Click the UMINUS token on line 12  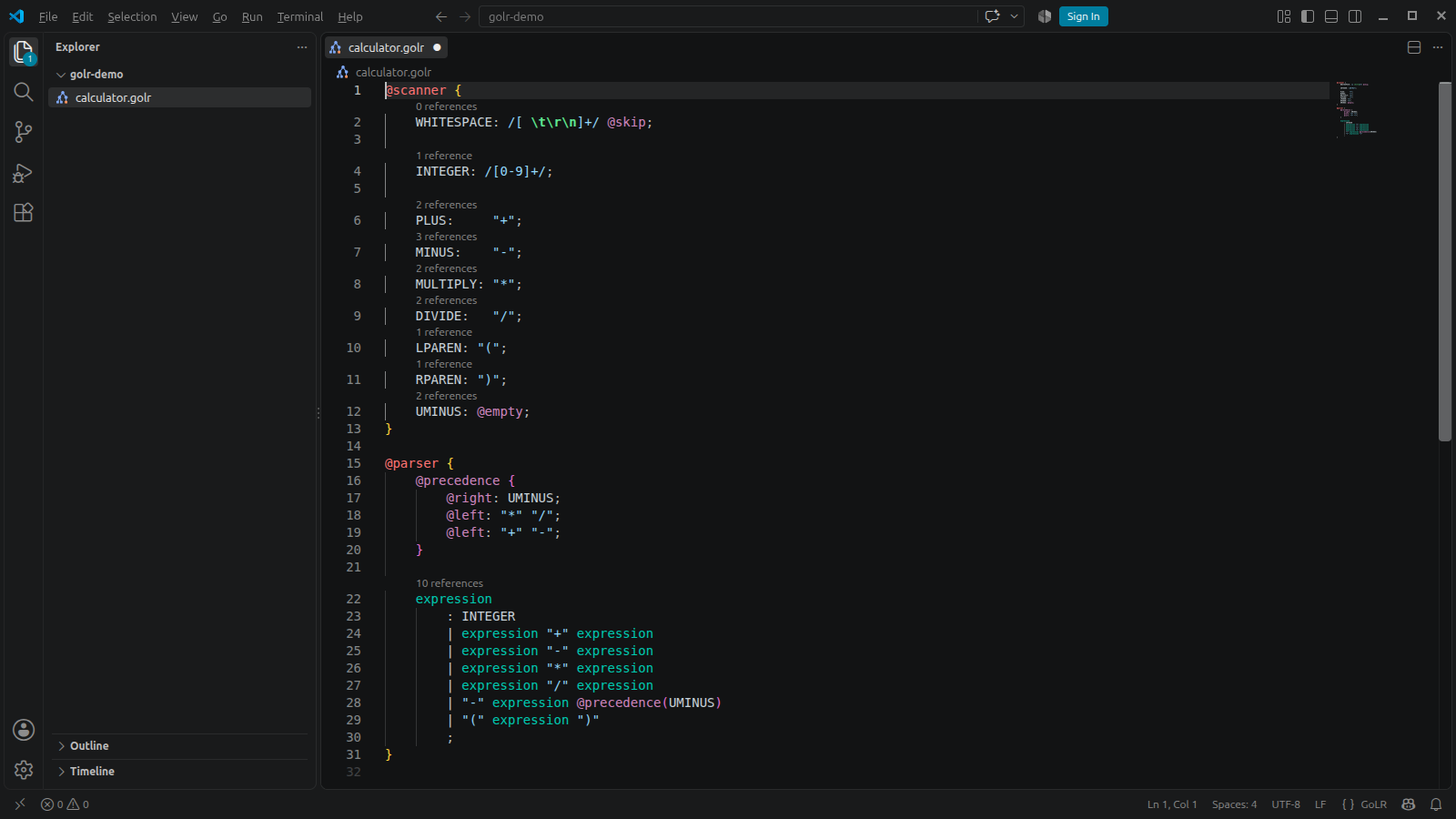439,411
